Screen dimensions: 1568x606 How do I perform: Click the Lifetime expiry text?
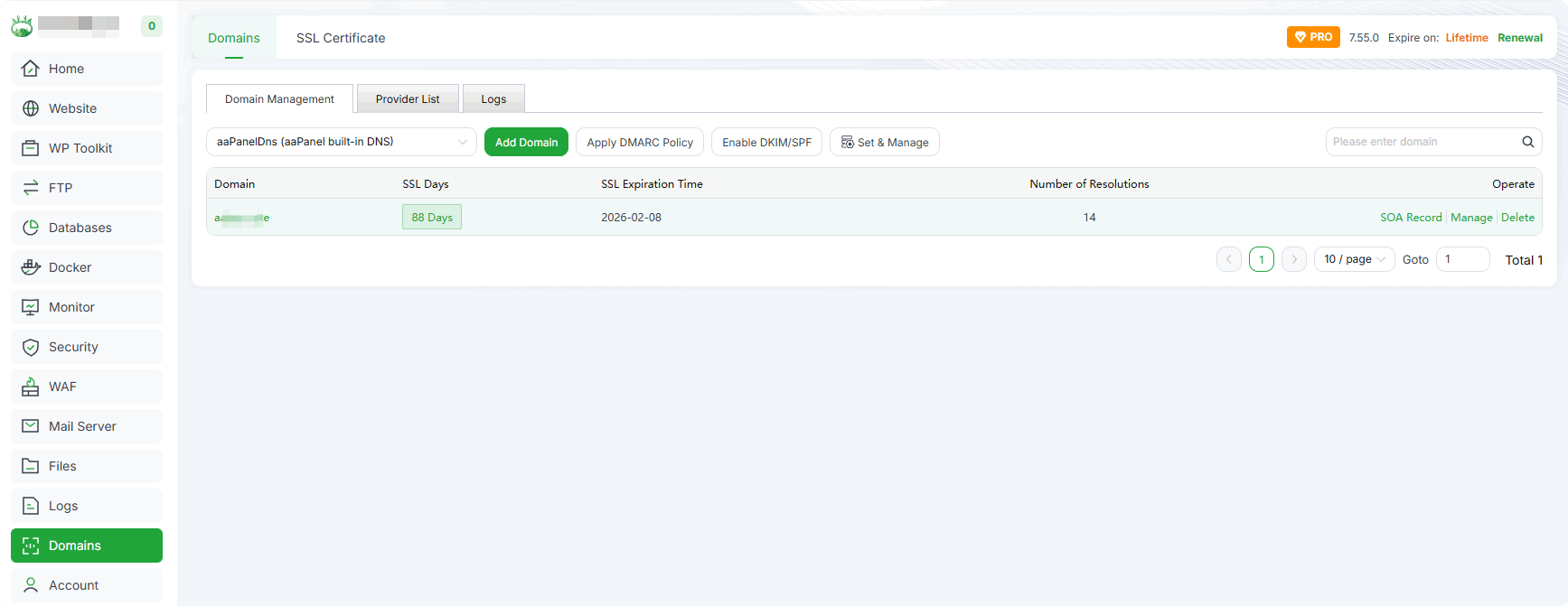tap(1467, 38)
